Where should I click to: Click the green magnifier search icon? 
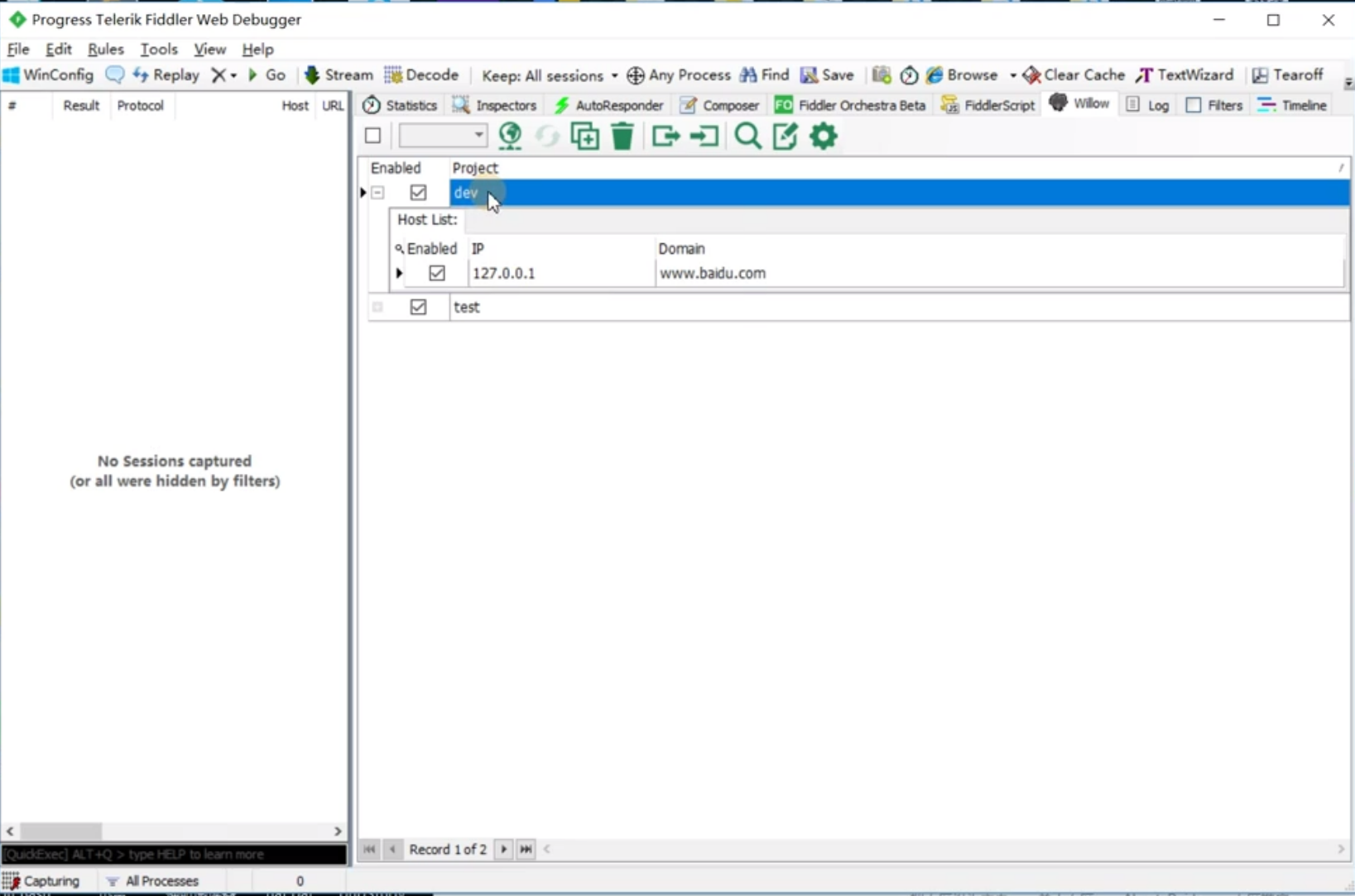(748, 136)
